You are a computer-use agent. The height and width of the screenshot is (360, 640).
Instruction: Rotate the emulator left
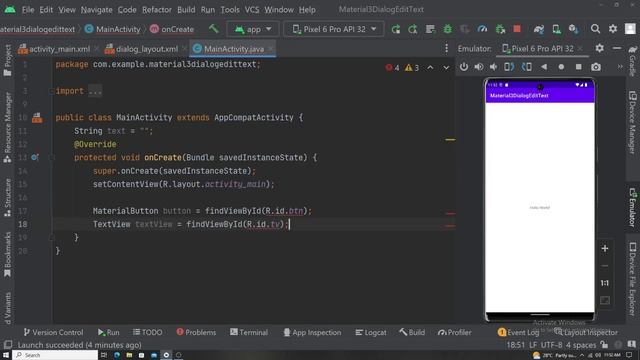coord(509,67)
